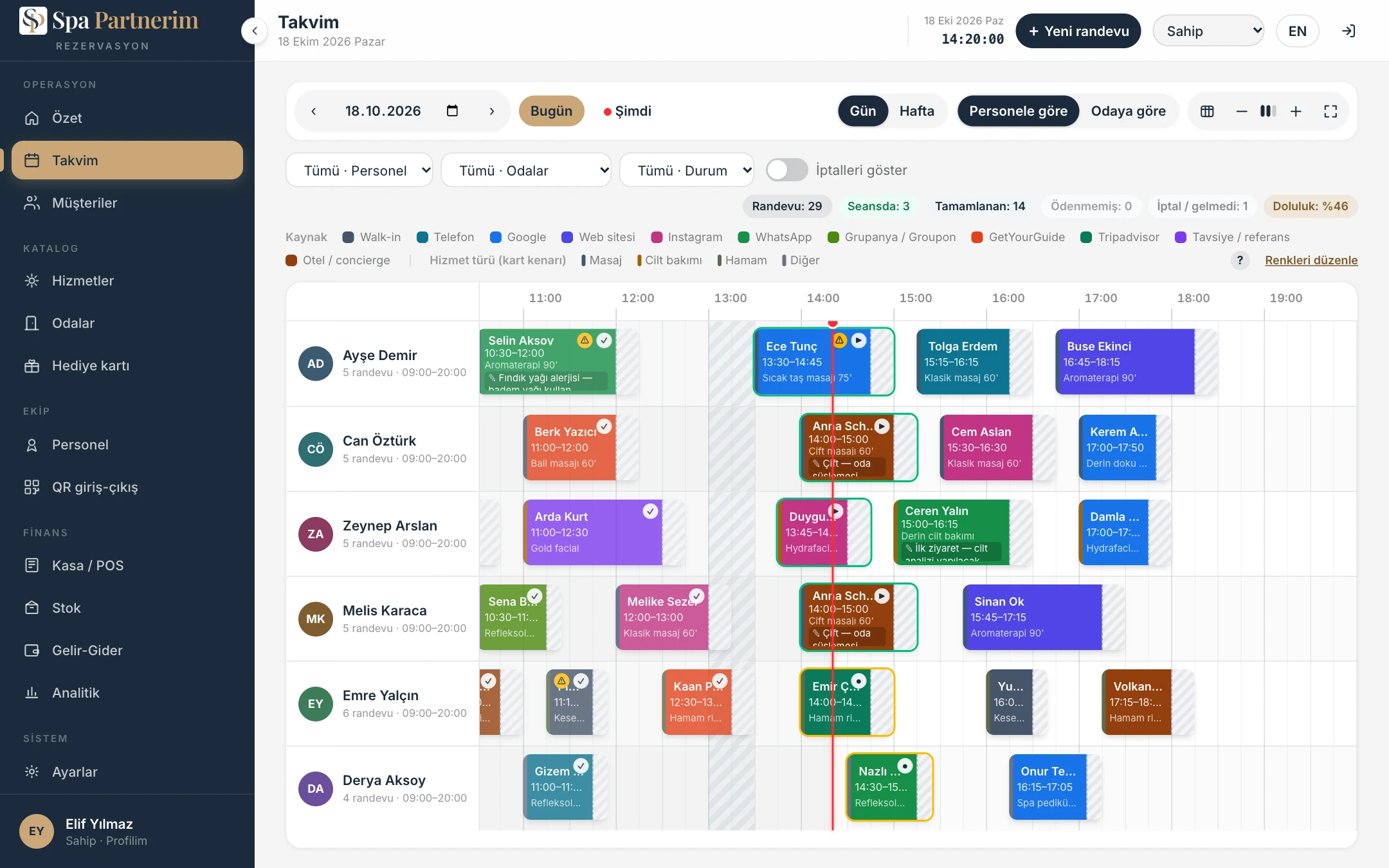This screenshot has width=1389, height=868.
Task: Jump to now with Şimdi button
Action: (x=628, y=111)
